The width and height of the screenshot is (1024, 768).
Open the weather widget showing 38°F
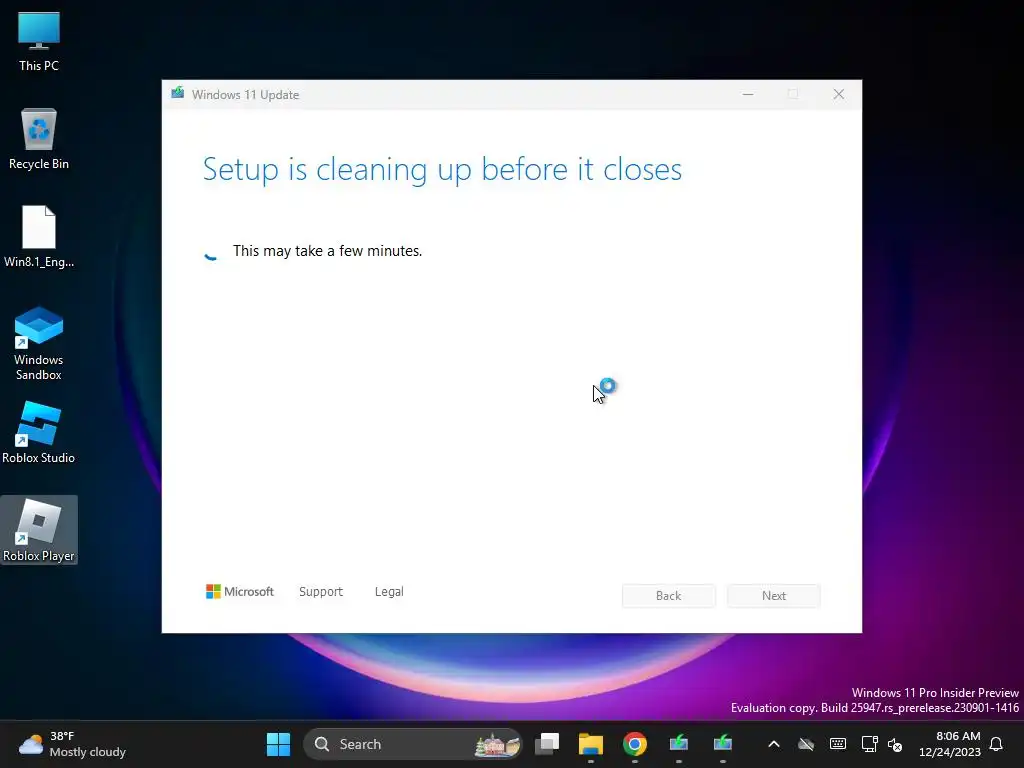[x=72, y=744]
